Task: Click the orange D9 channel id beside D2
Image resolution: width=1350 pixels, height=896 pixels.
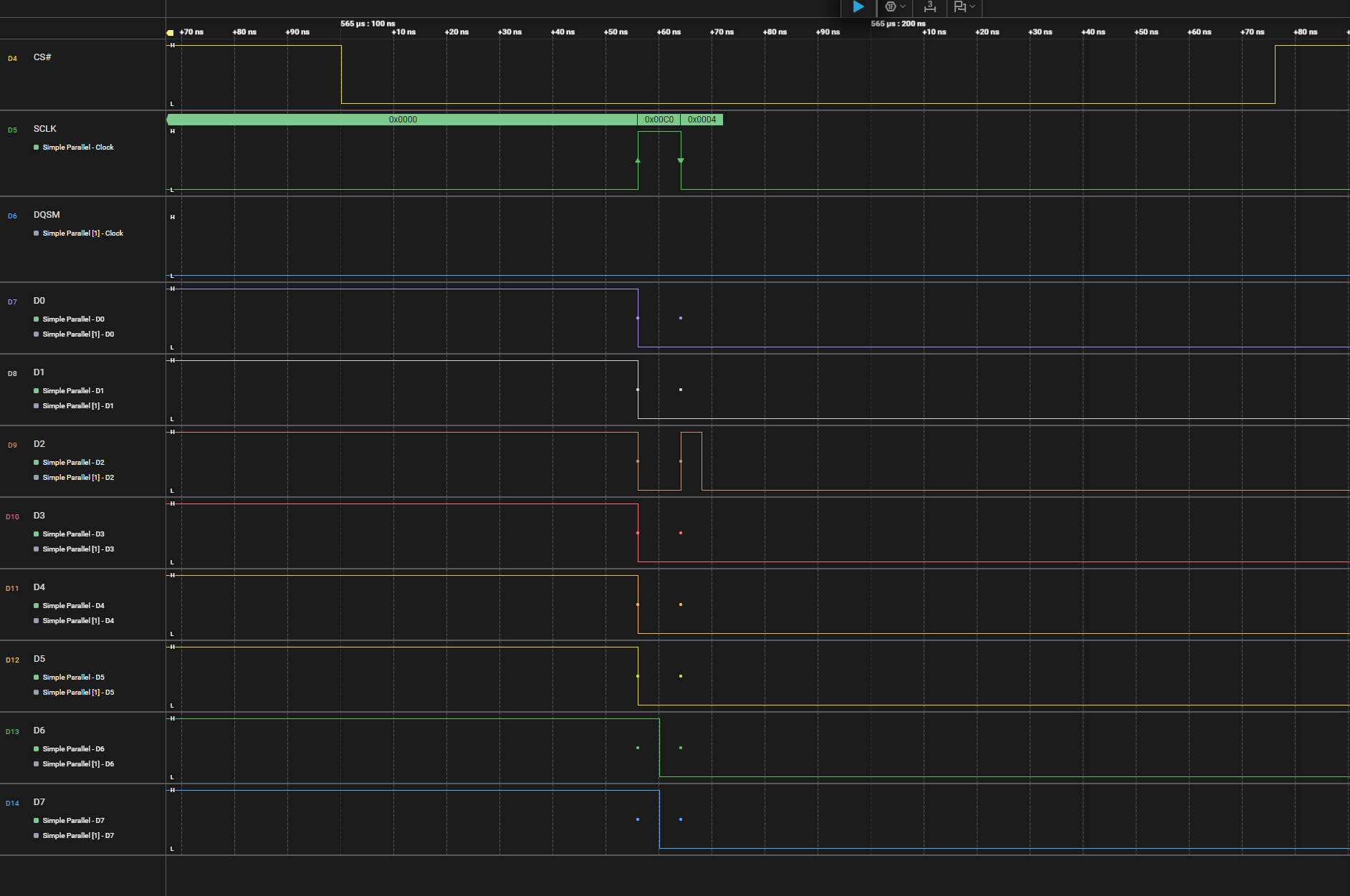Action: coord(12,445)
